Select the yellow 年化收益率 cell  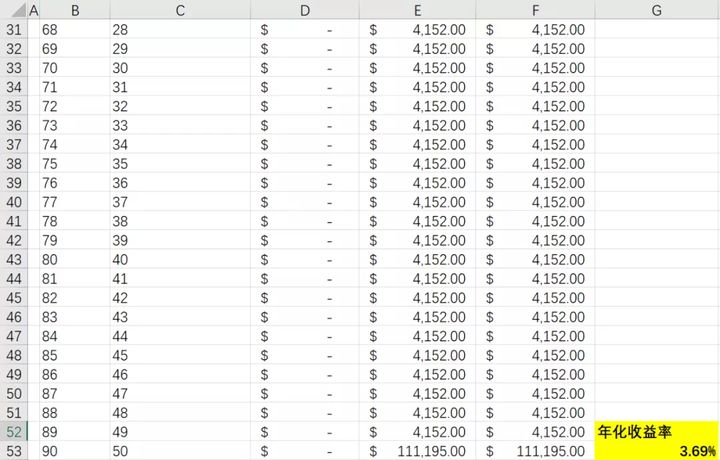click(x=656, y=432)
